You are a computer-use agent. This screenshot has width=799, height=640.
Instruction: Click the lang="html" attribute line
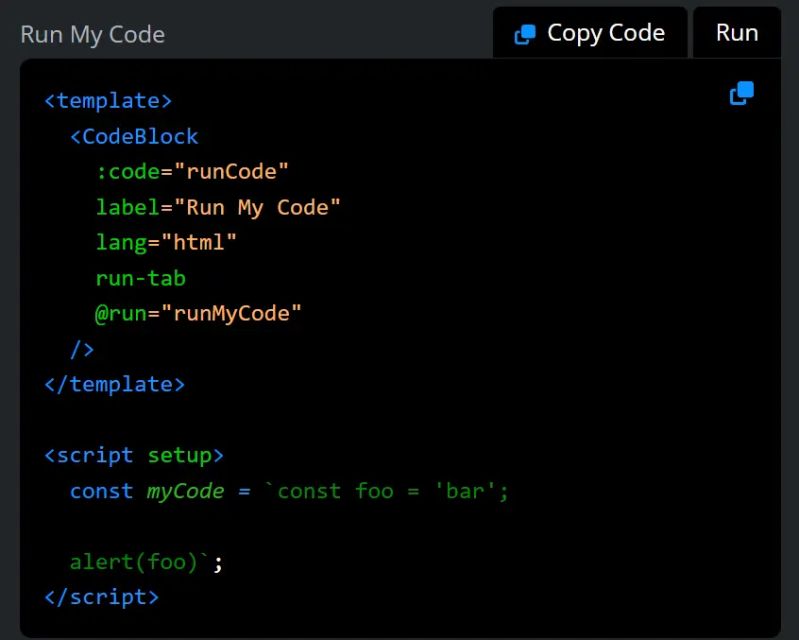(166, 243)
